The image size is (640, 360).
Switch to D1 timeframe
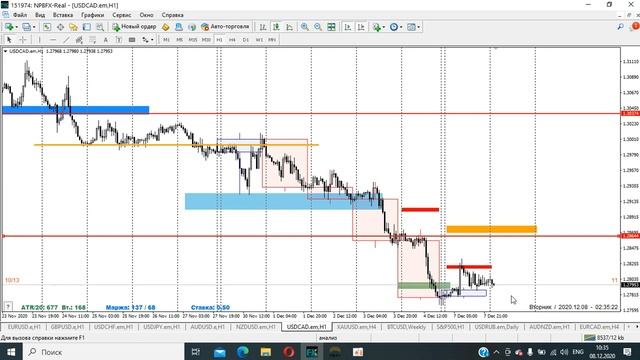246,40
